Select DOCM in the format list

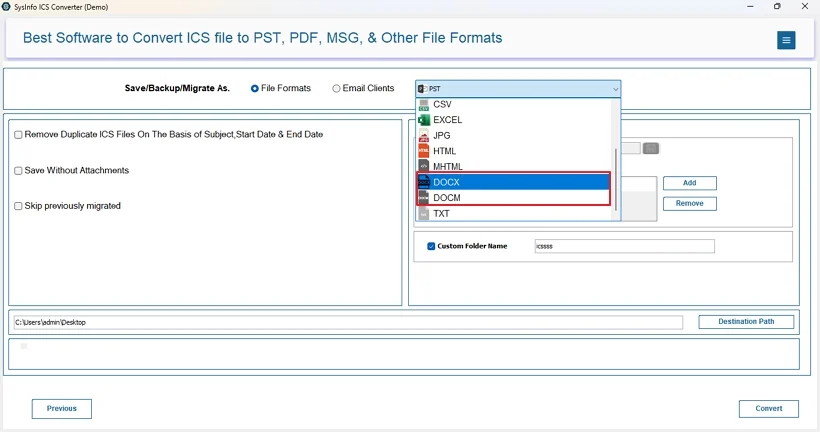coord(513,198)
